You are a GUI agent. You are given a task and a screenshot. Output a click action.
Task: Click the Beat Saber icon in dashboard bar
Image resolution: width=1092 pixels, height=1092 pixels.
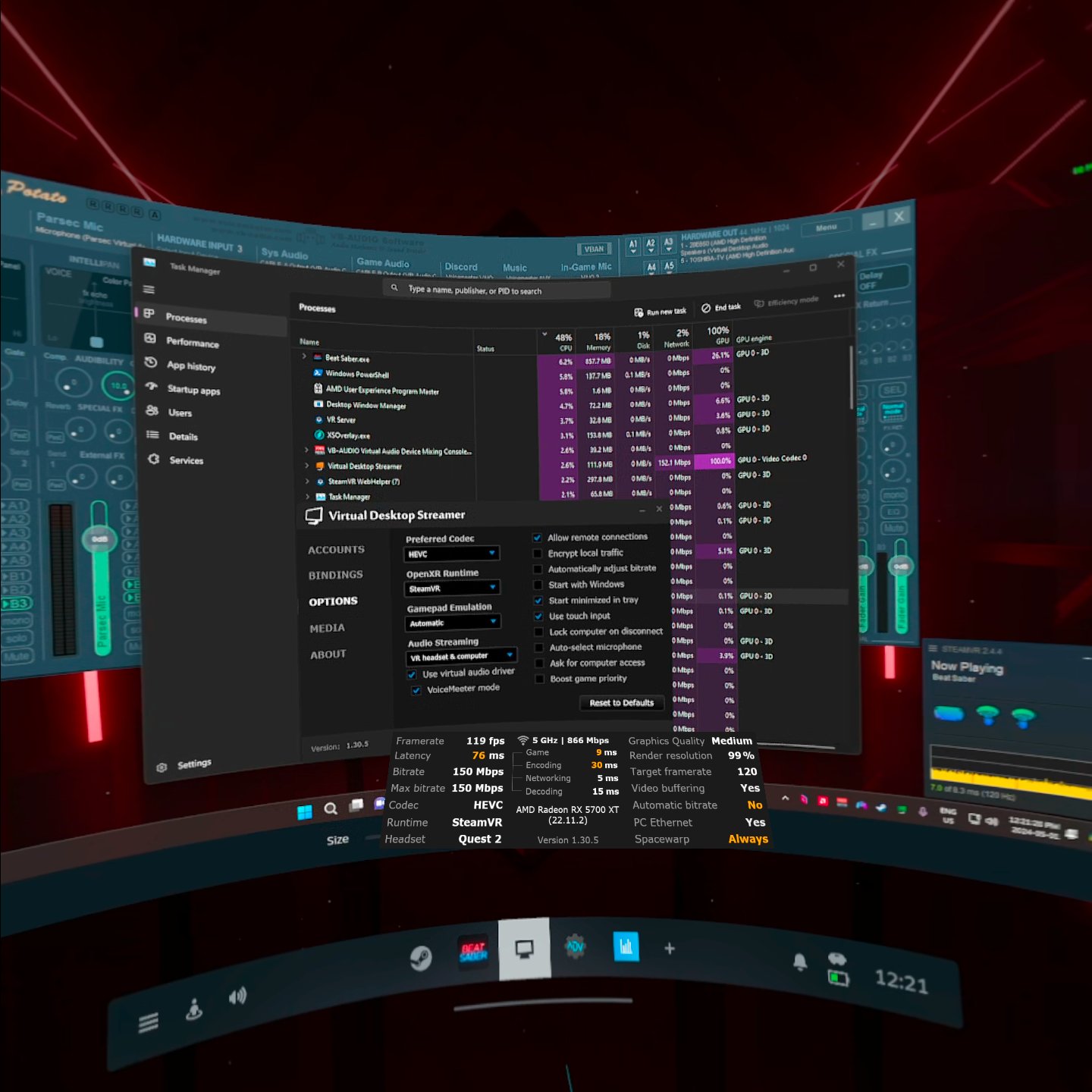(x=473, y=951)
